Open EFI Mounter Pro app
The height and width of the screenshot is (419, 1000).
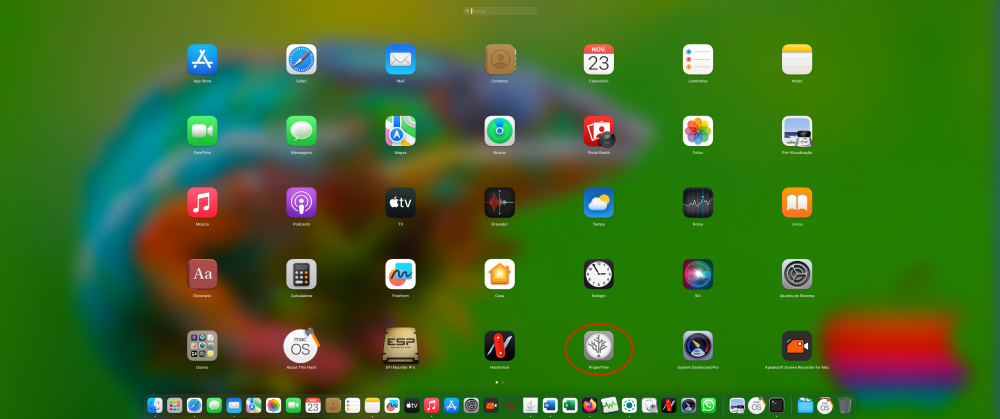pyautogui.click(x=401, y=346)
